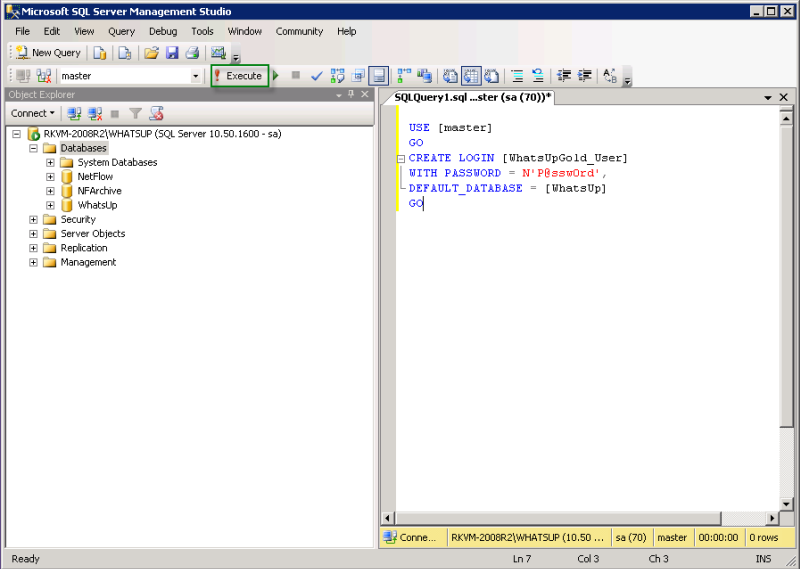Collapse the RKVM-2008R2\WHATSUP server node

point(17,134)
